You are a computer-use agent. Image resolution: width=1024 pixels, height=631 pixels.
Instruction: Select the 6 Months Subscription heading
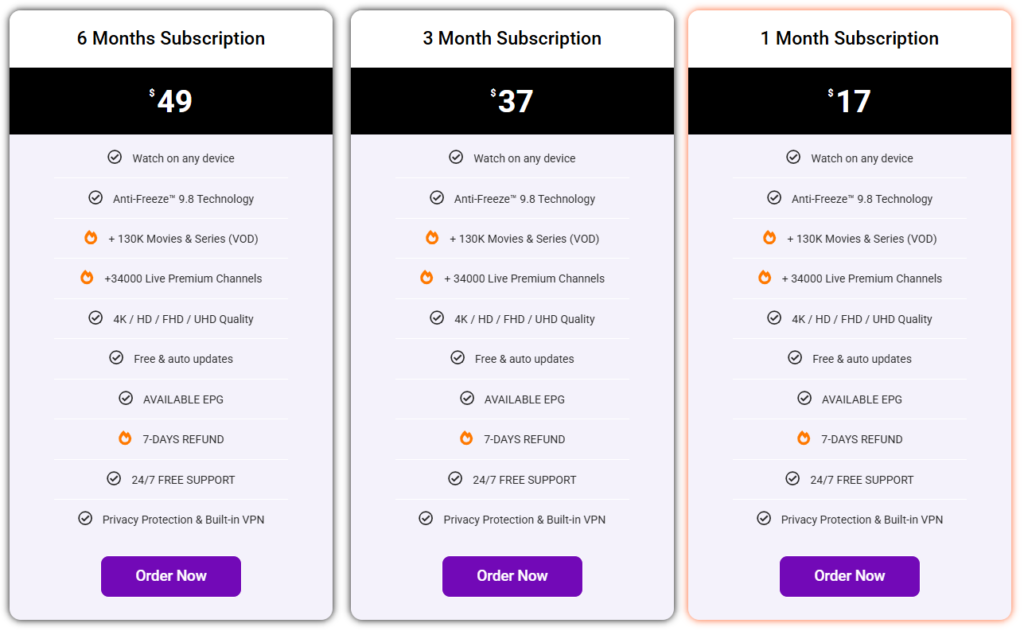pyautogui.click(x=171, y=39)
